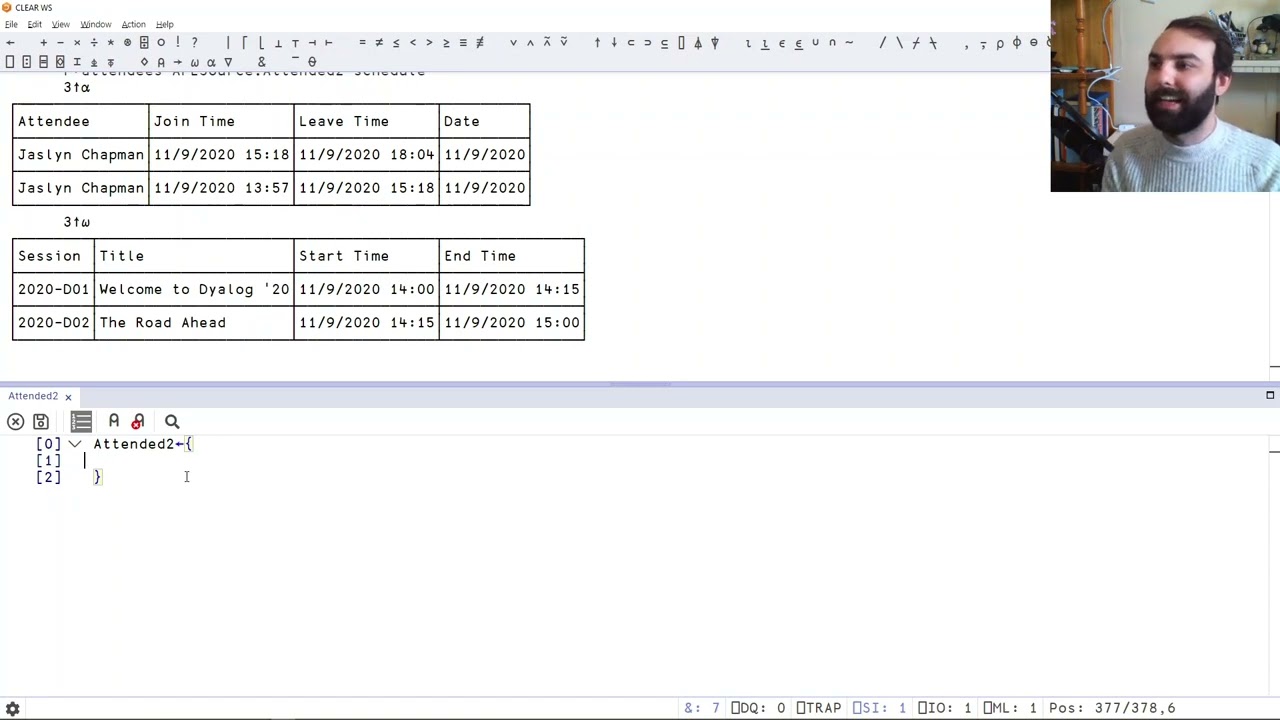Click the circled X close-editor icon
This screenshot has width=1280, height=720.
coord(15,421)
